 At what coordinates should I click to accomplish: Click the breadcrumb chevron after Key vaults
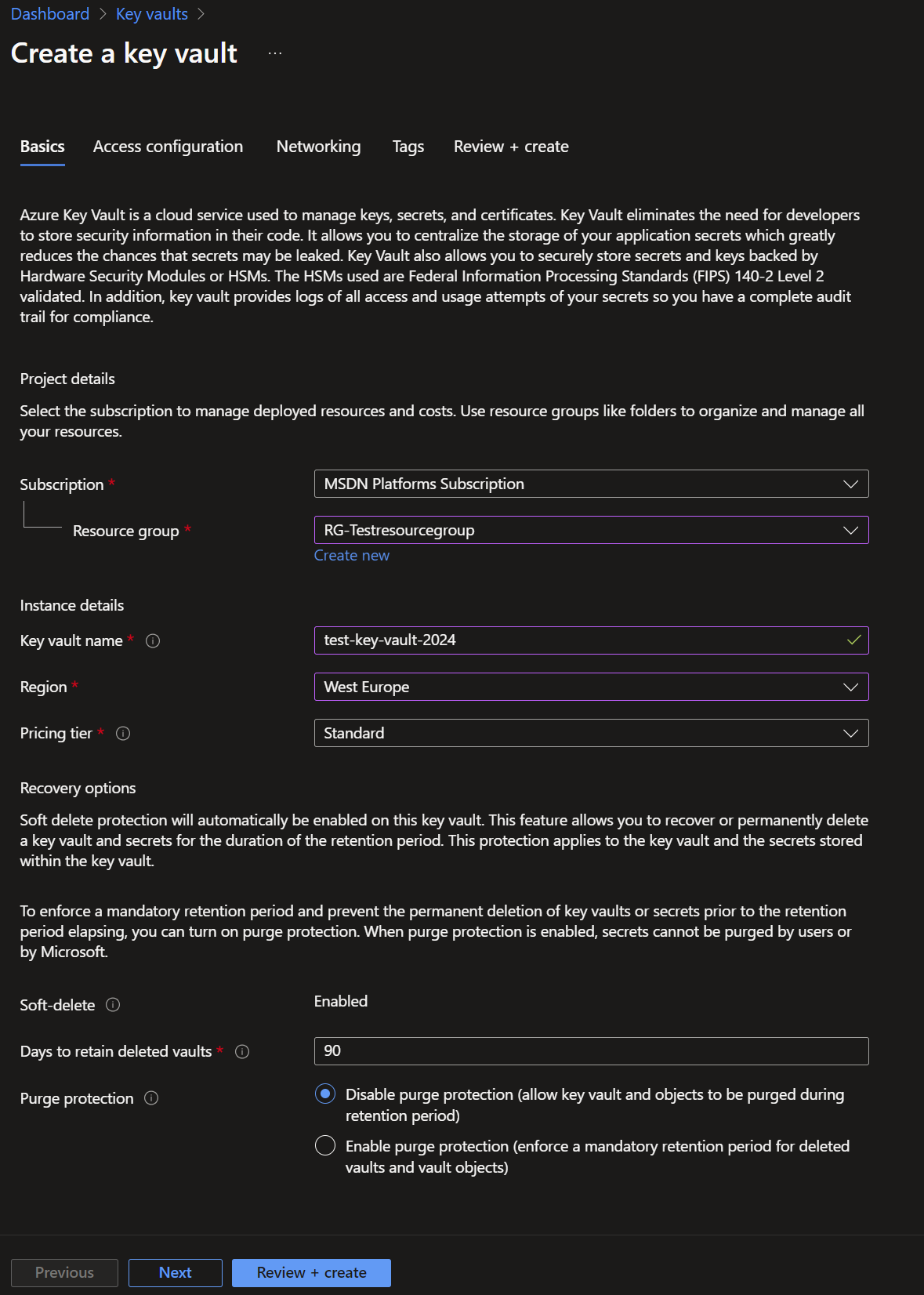pyautogui.click(x=201, y=14)
